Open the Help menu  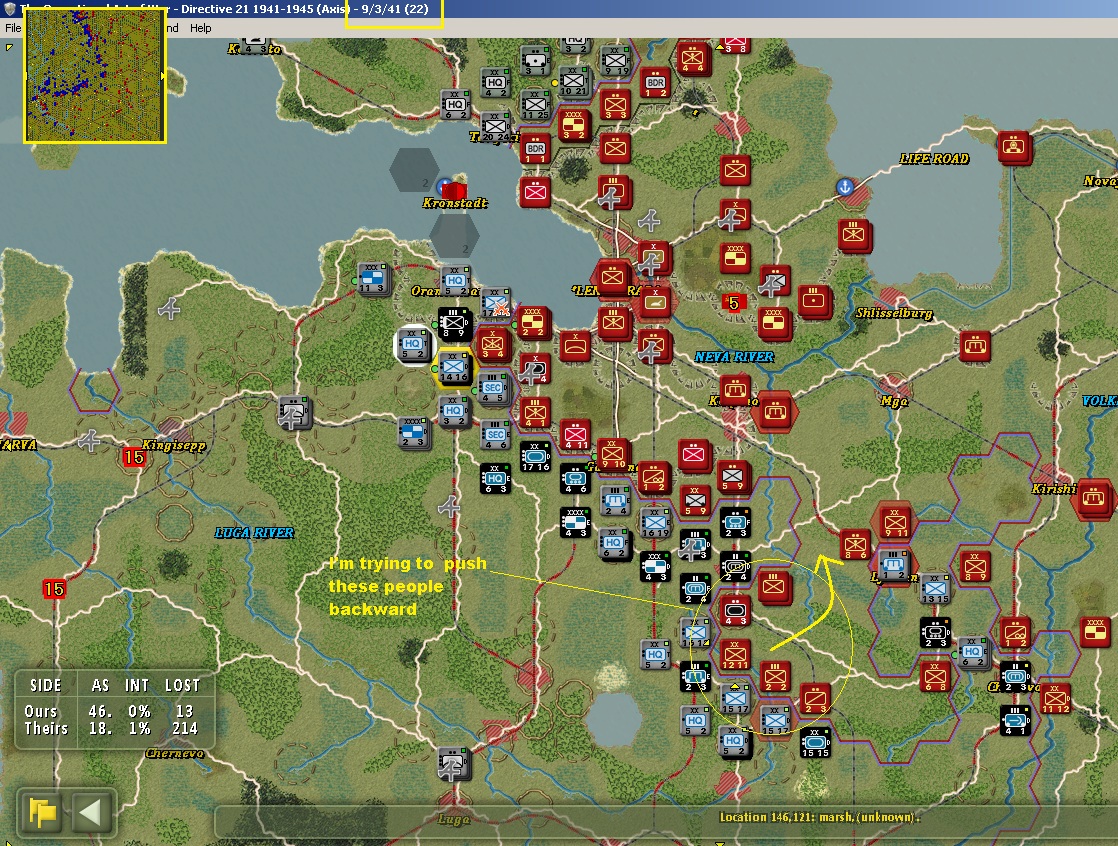coord(201,28)
